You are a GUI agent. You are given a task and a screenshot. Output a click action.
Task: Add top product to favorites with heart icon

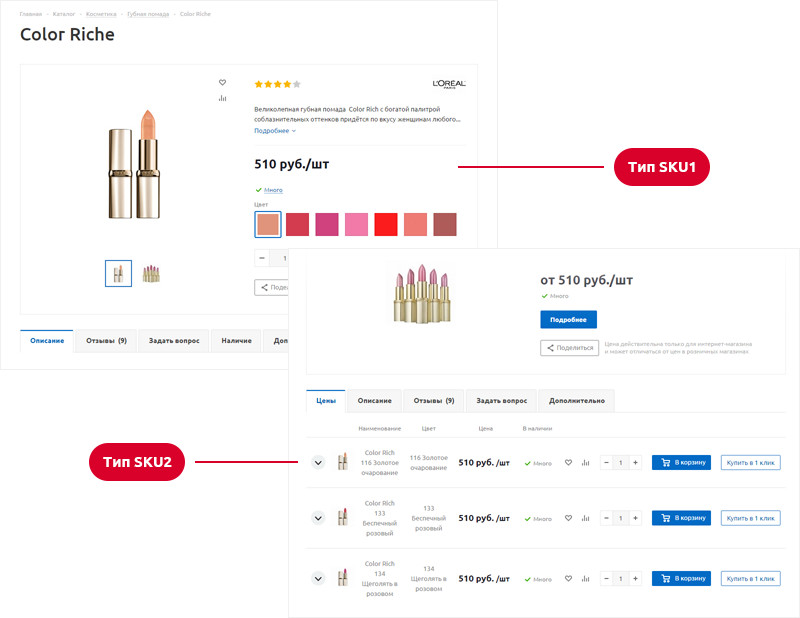pyautogui.click(x=222, y=83)
